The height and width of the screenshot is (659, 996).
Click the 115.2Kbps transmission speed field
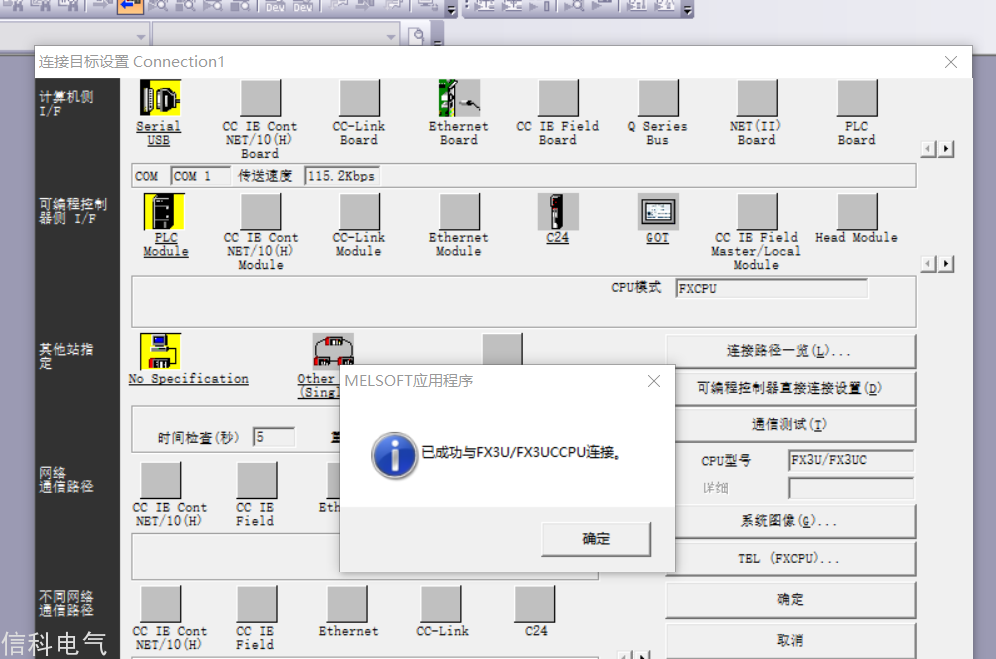(342, 176)
